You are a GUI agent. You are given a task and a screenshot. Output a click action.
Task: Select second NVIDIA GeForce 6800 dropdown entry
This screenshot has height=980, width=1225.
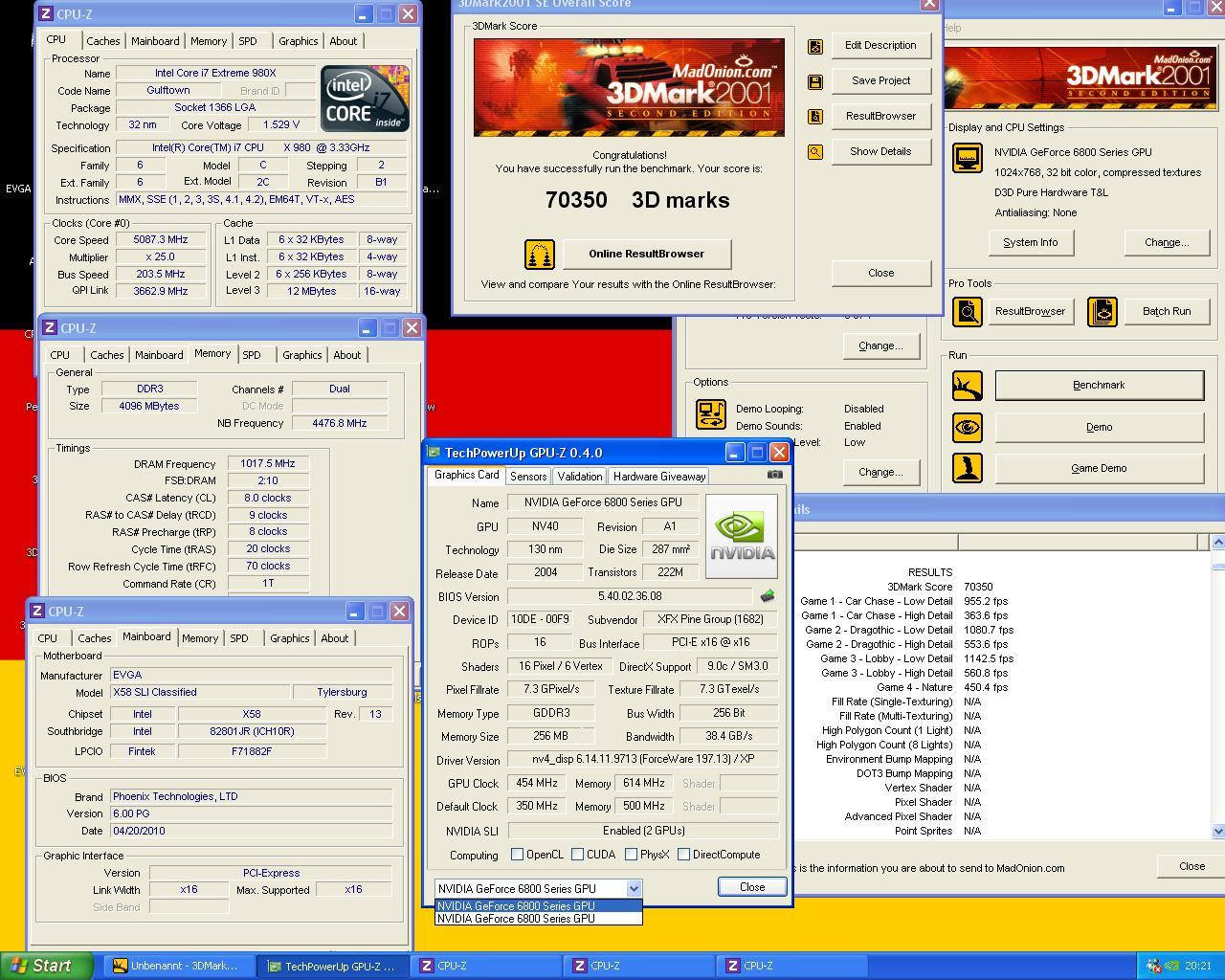tap(538, 919)
